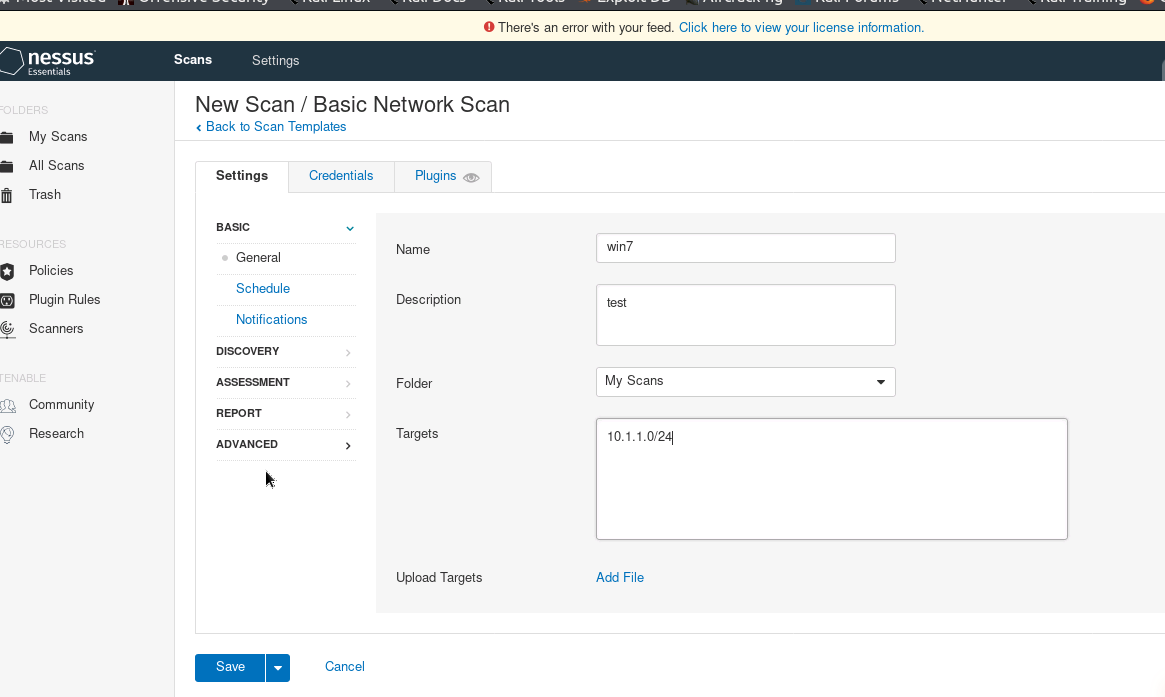Click Add File to upload targets
The width and height of the screenshot is (1165, 697).
click(620, 578)
